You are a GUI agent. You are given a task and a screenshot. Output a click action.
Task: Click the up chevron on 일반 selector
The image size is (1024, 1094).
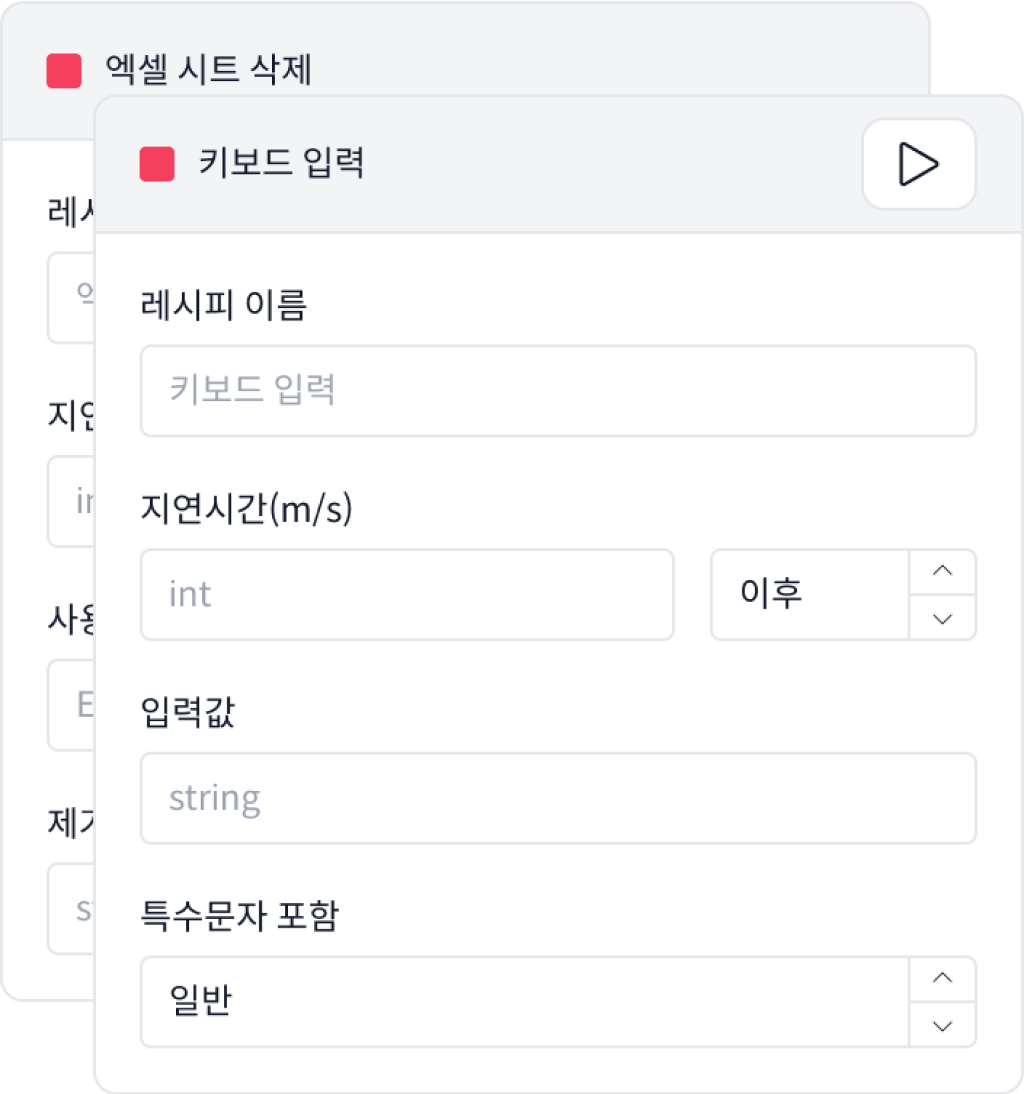(x=942, y=979)
